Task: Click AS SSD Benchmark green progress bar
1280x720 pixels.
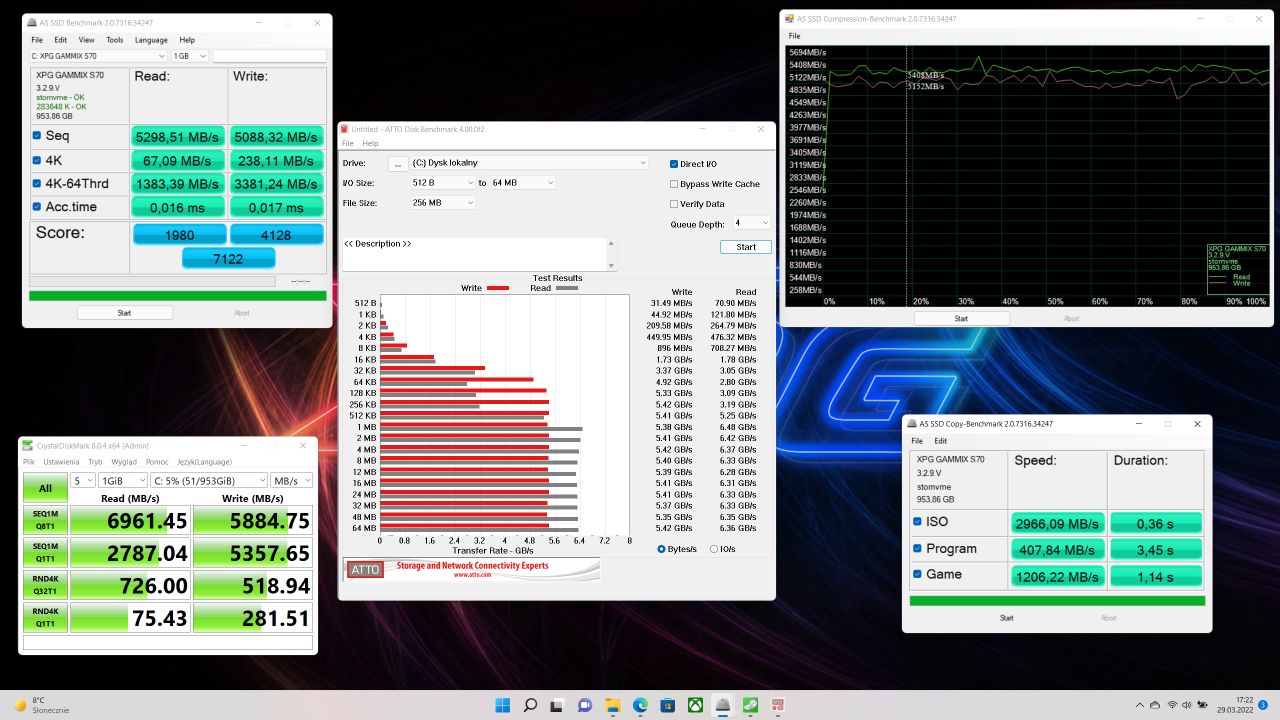Action: (x=178, y=296)
